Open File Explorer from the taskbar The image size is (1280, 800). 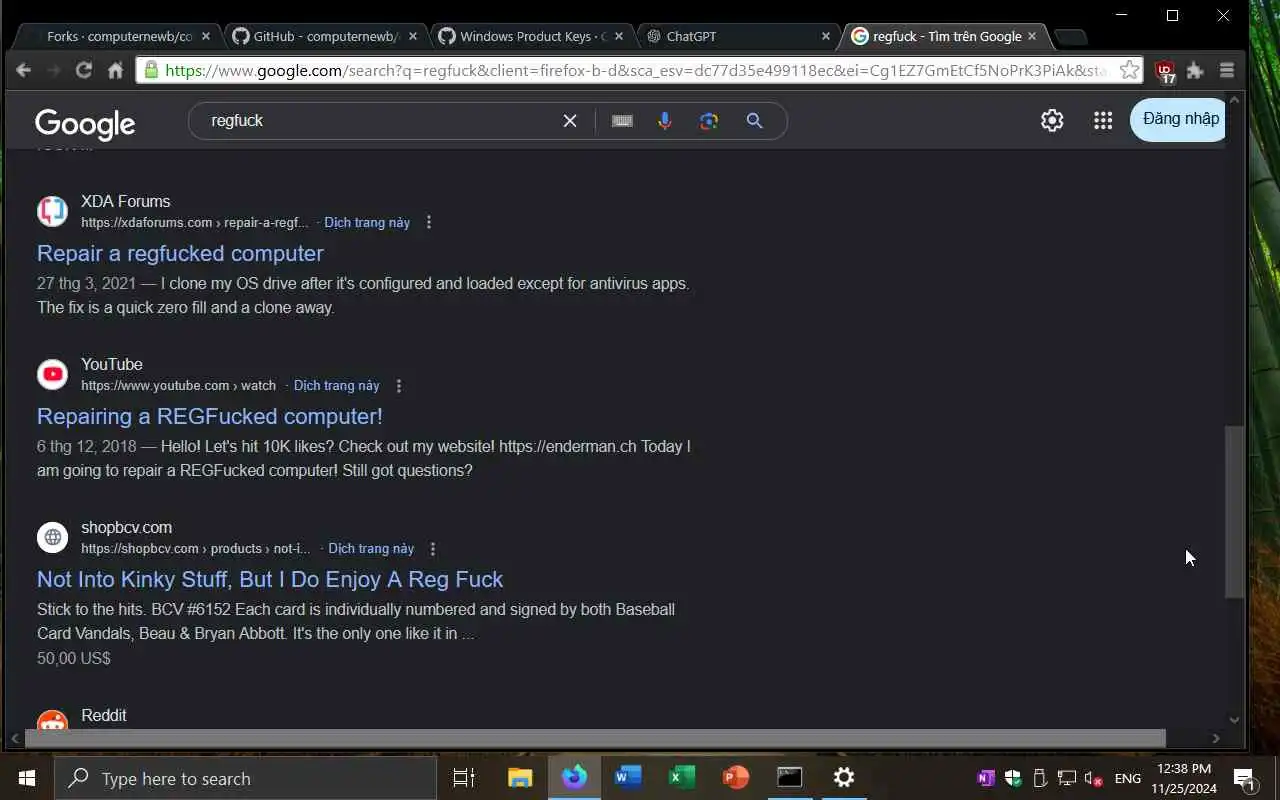click(x=520, y=778)
